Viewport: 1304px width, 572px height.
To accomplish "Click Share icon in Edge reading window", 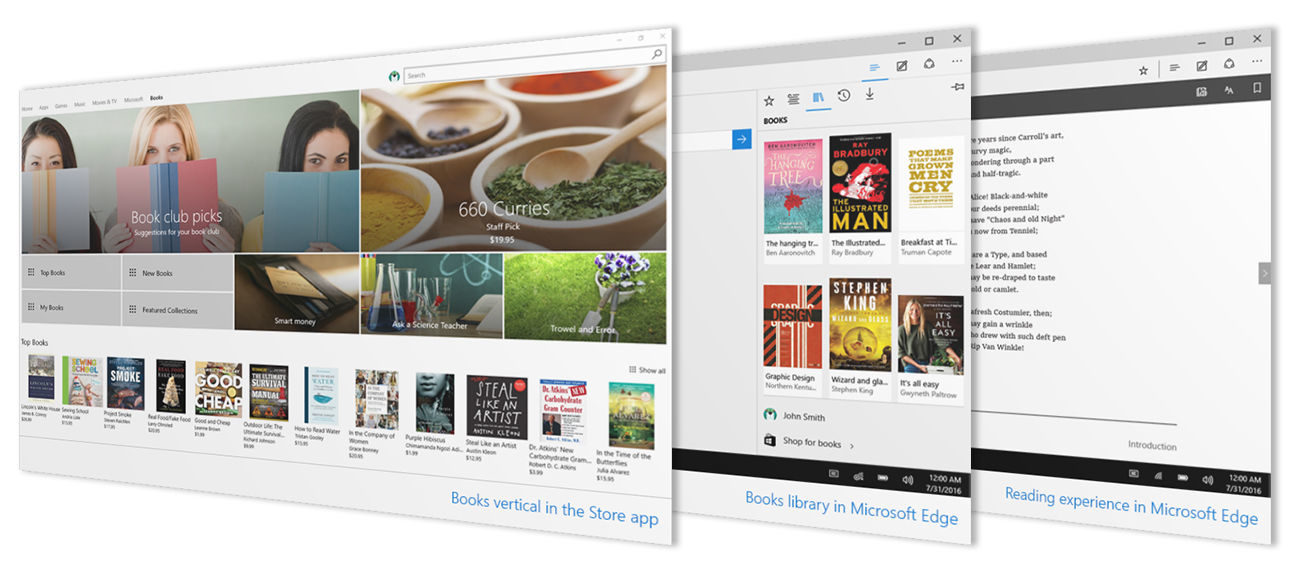I will click(x=1229, y=63).
